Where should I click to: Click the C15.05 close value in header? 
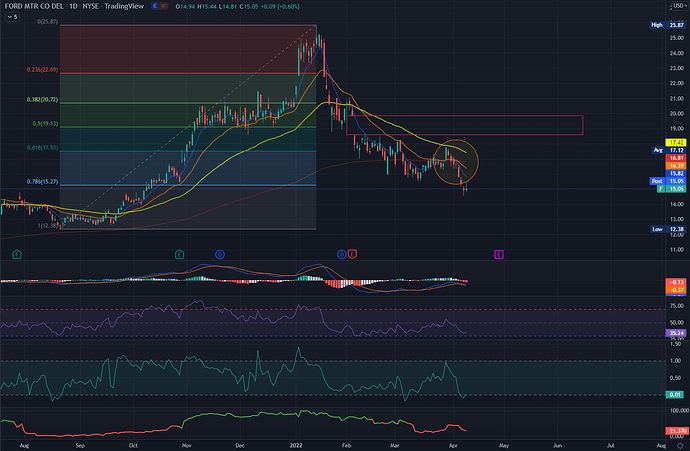(x=248, y=7)
